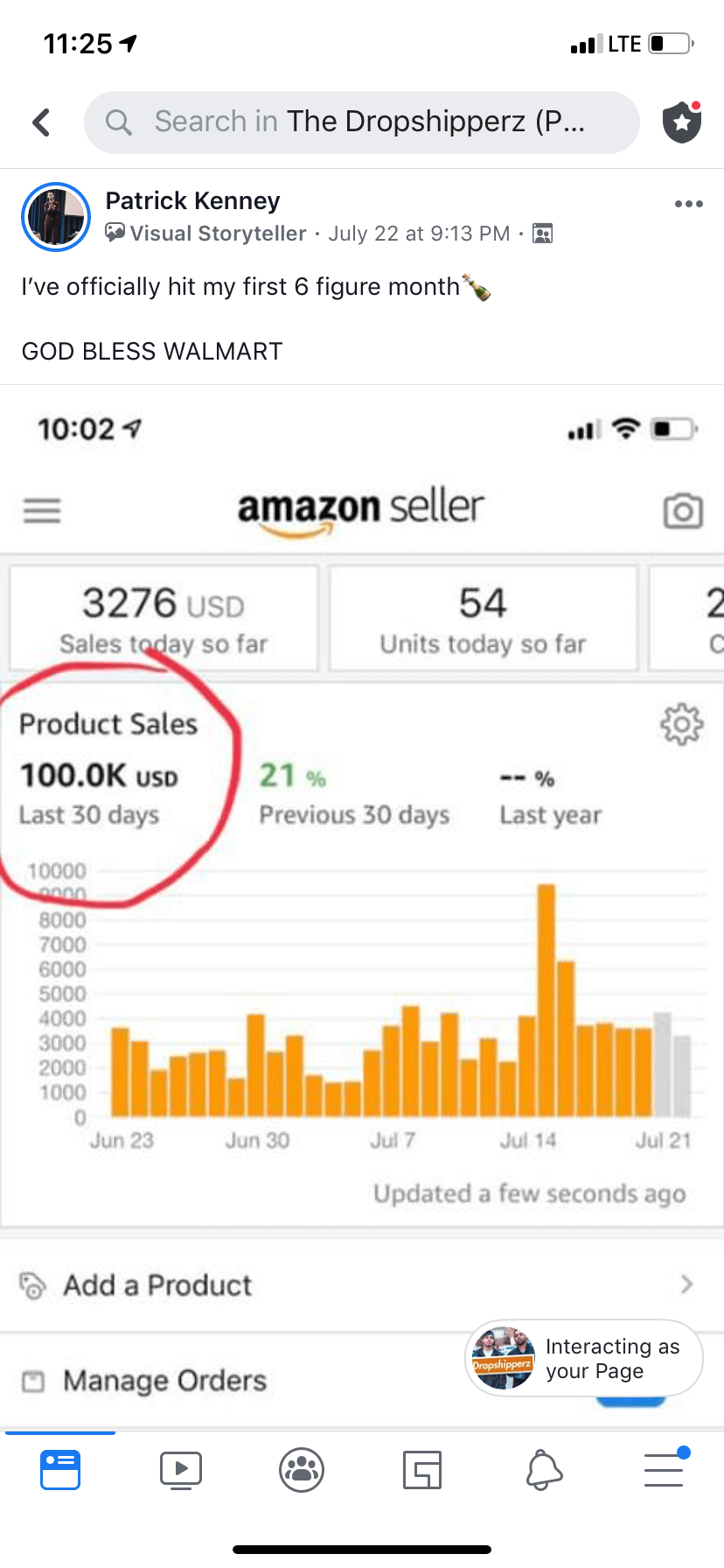Go to the News Feed tab
This screenshot has height=1568, width=724.
click(x=60, y=1470)
